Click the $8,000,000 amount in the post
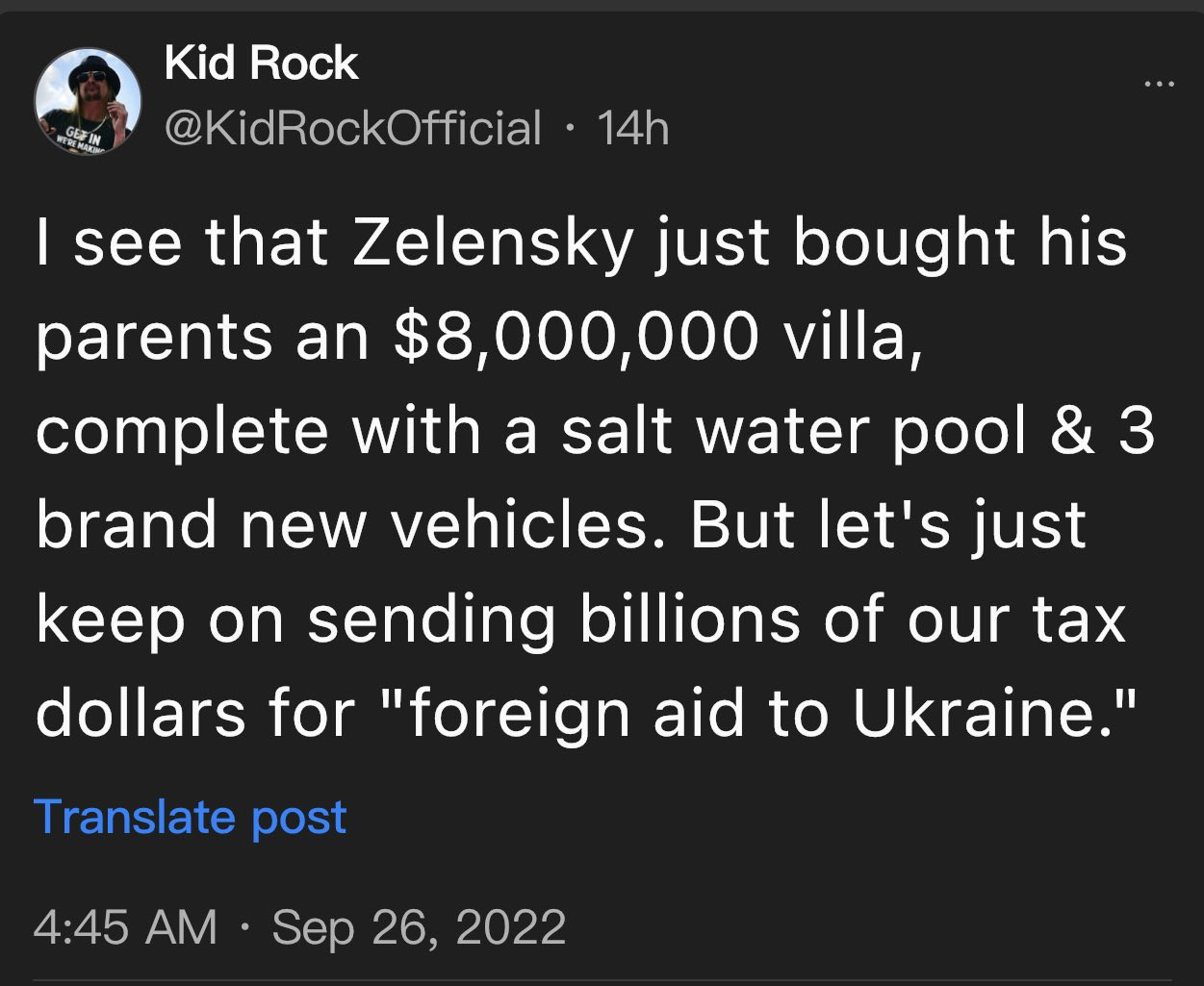This screenshot has width=1204, height=986. tap(576, 336)
